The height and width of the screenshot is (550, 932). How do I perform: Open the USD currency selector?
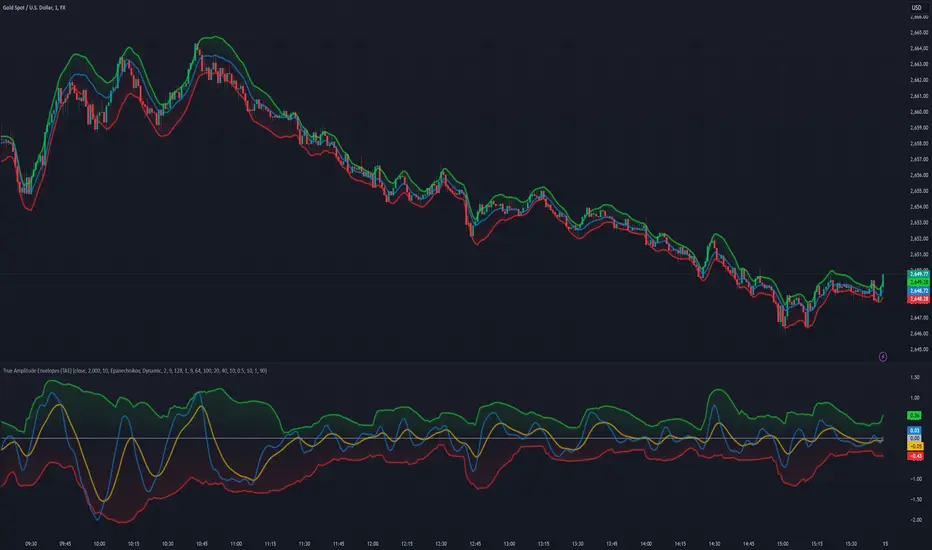click(x=916, y=9)
